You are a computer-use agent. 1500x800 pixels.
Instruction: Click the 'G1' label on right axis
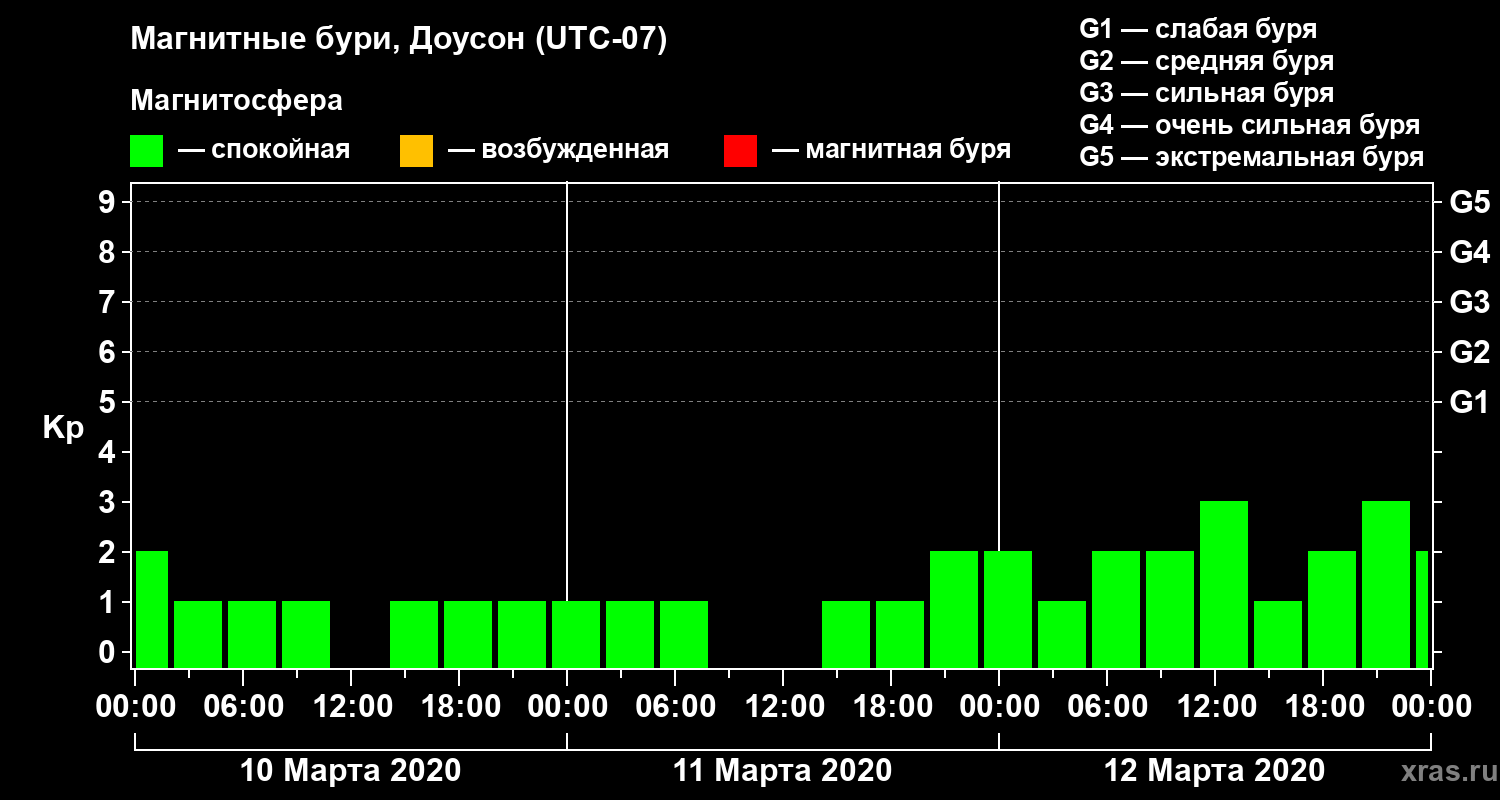click(x=1469, y=402)
